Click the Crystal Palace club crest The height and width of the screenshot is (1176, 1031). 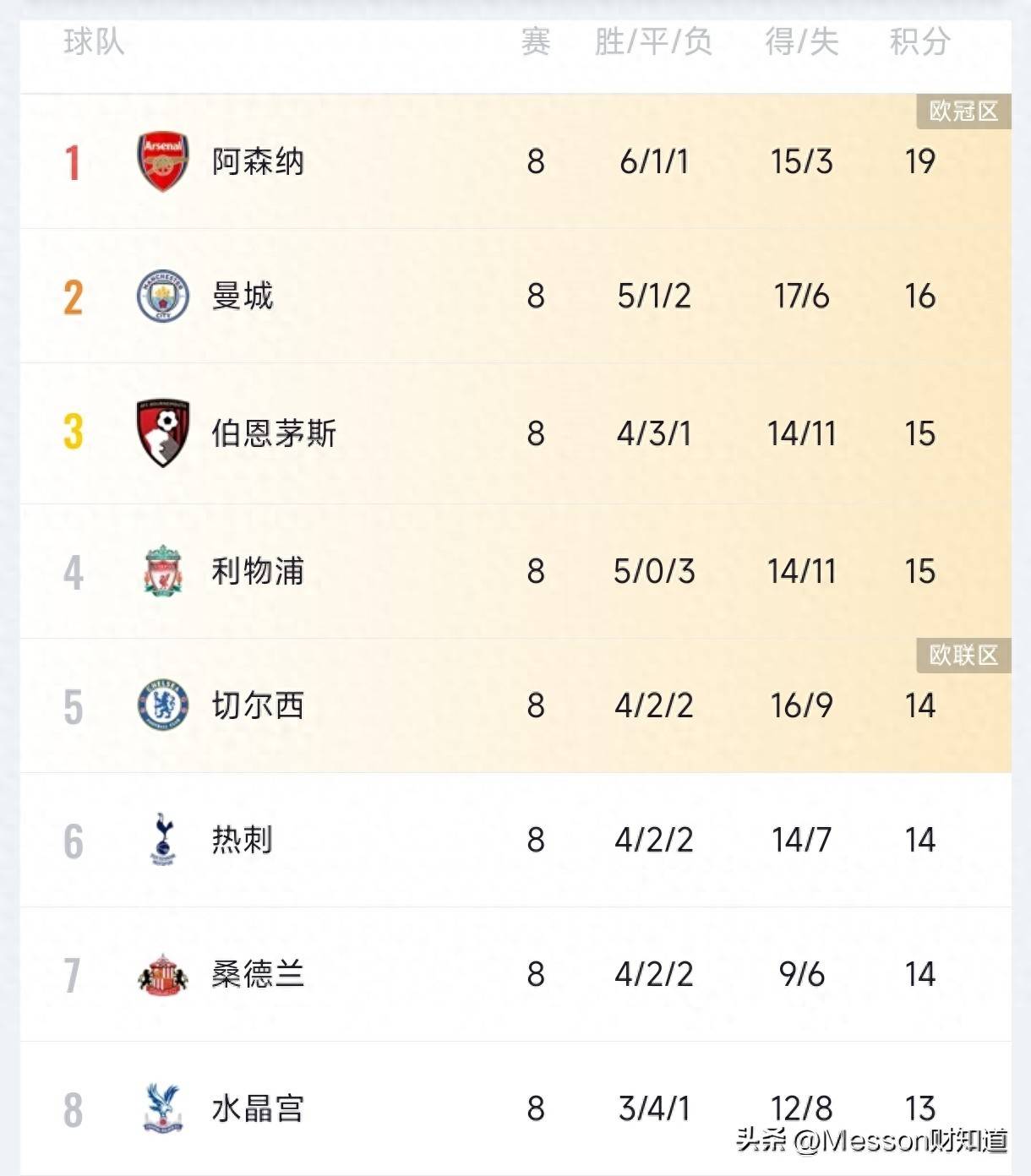[x=162, y=1108]
